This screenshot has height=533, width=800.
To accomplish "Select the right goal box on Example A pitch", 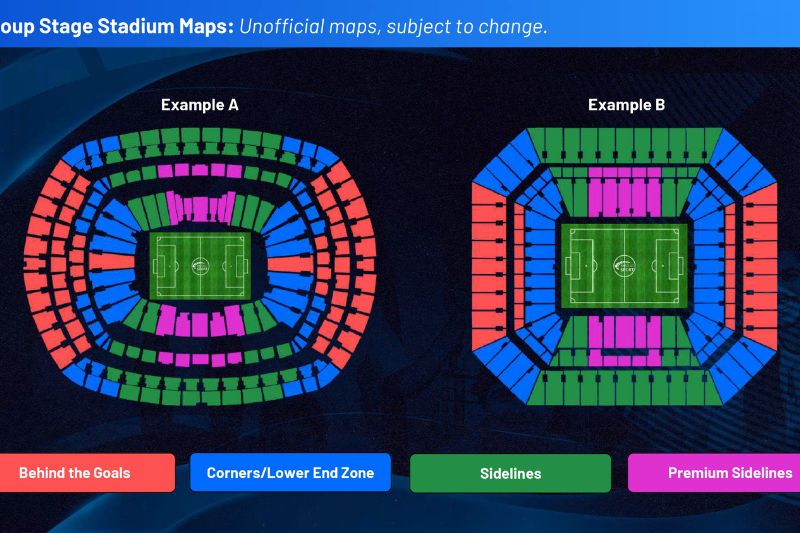I will [x=240, y=267].
